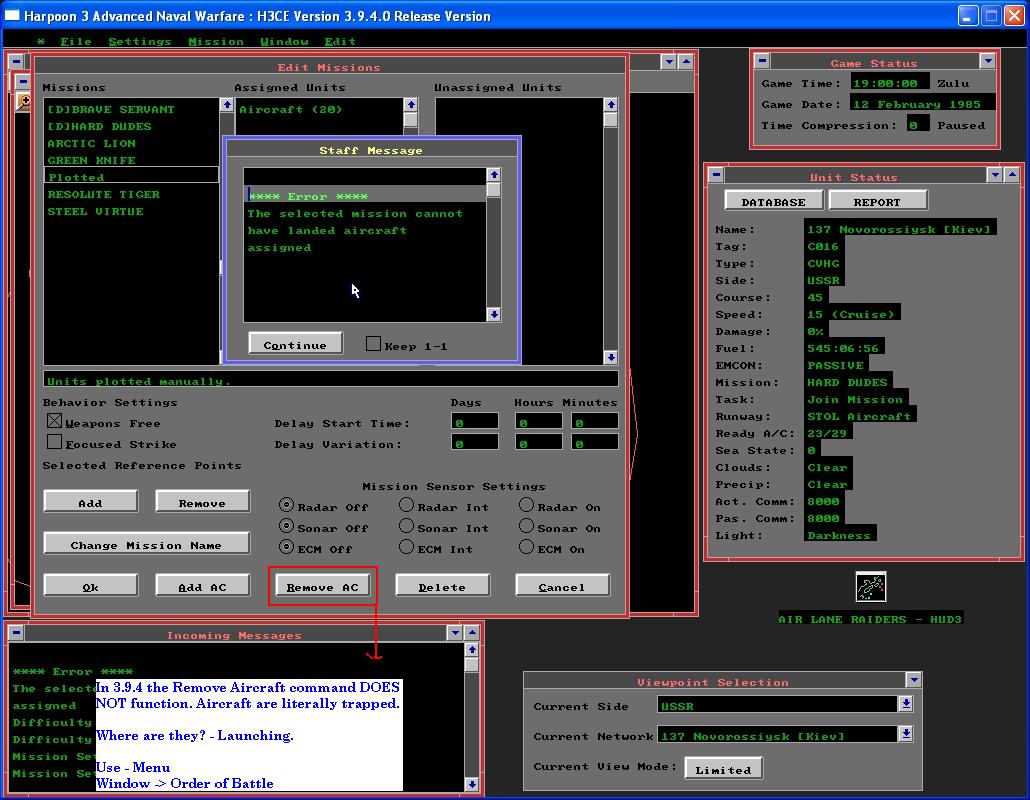Image resolution: width=1030 pixels, height=800 pixels.
Task: Enable Focused Strike checkbox
Action: (x=55, y=441)
